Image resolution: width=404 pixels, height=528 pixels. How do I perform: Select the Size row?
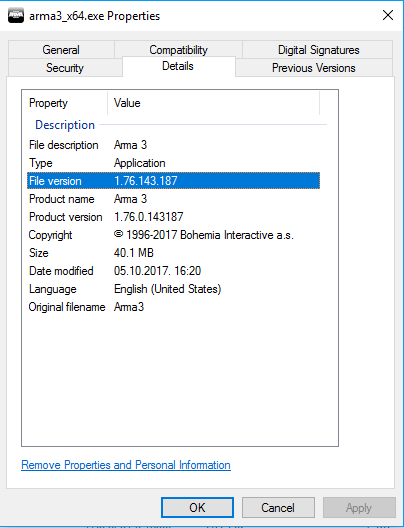click(x=173, y=253)
